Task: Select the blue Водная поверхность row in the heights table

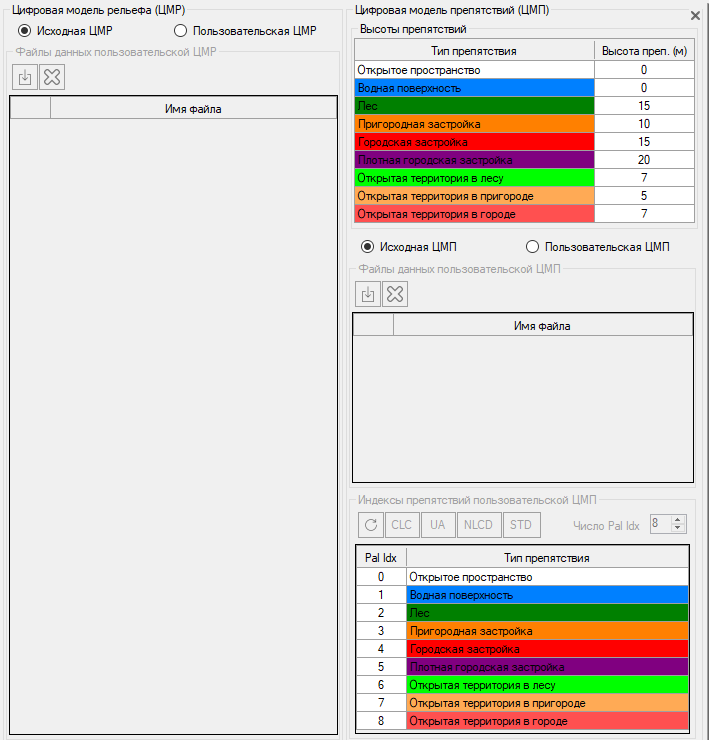Action: point(474,88)
